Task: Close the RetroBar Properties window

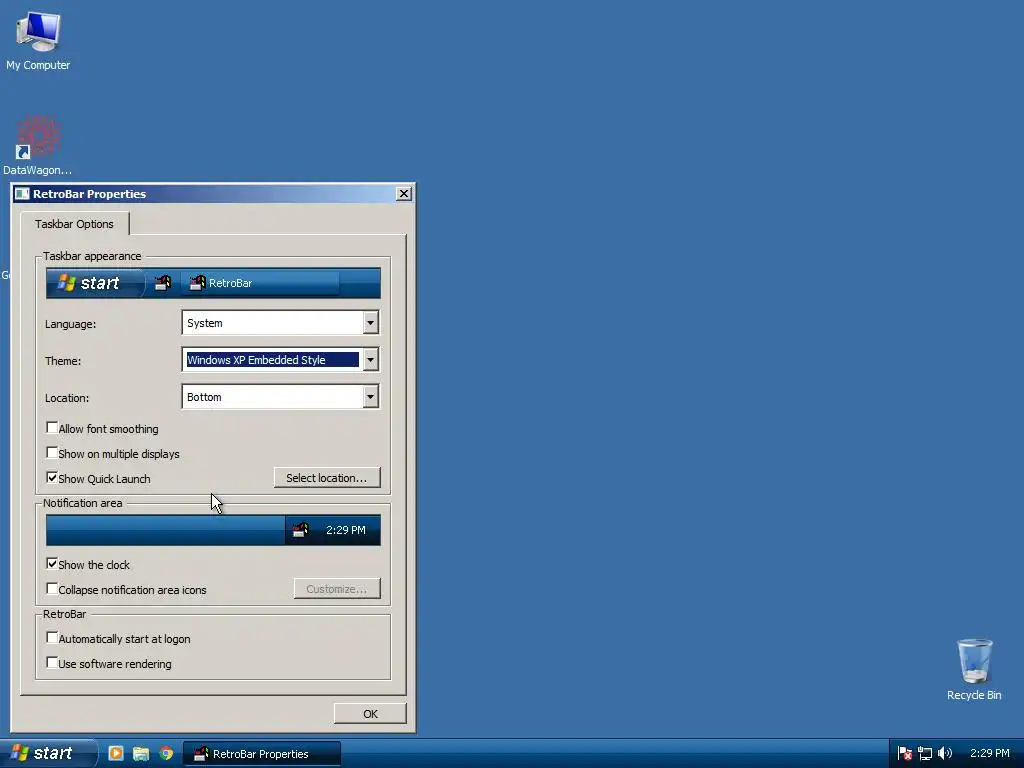Action: tap(404, 194)
